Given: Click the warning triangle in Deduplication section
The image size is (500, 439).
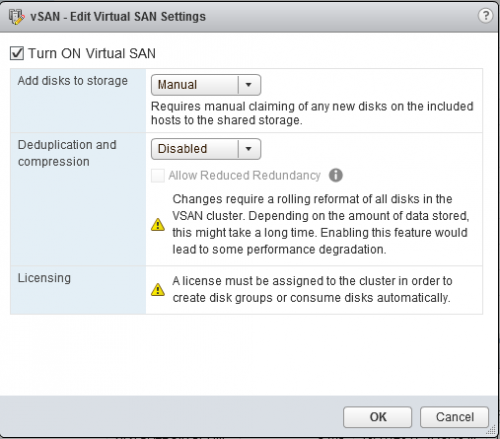Looking at the screenshot, I should coord(158,224).
